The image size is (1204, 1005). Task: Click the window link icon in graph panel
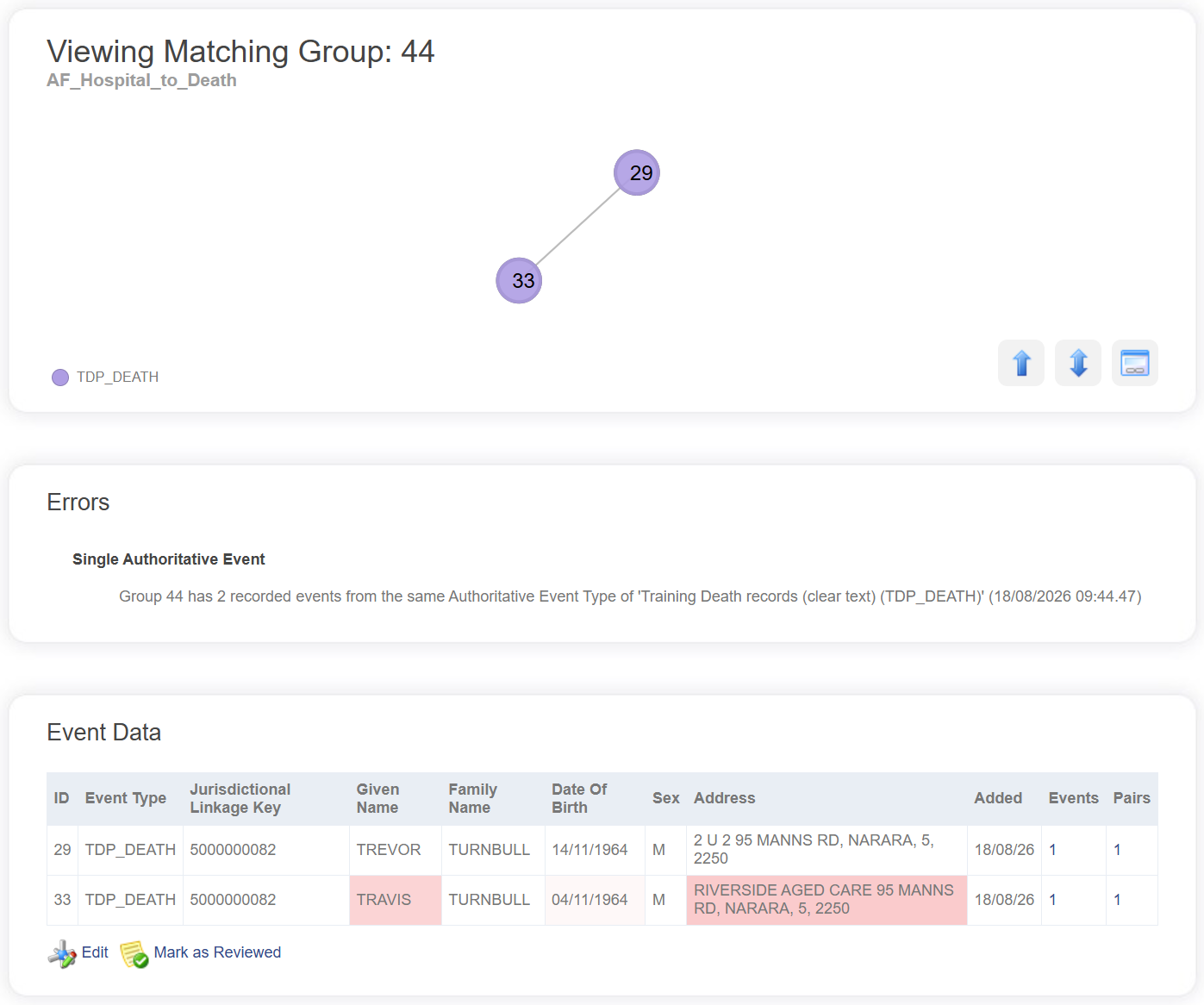[x=1135, y=363]
